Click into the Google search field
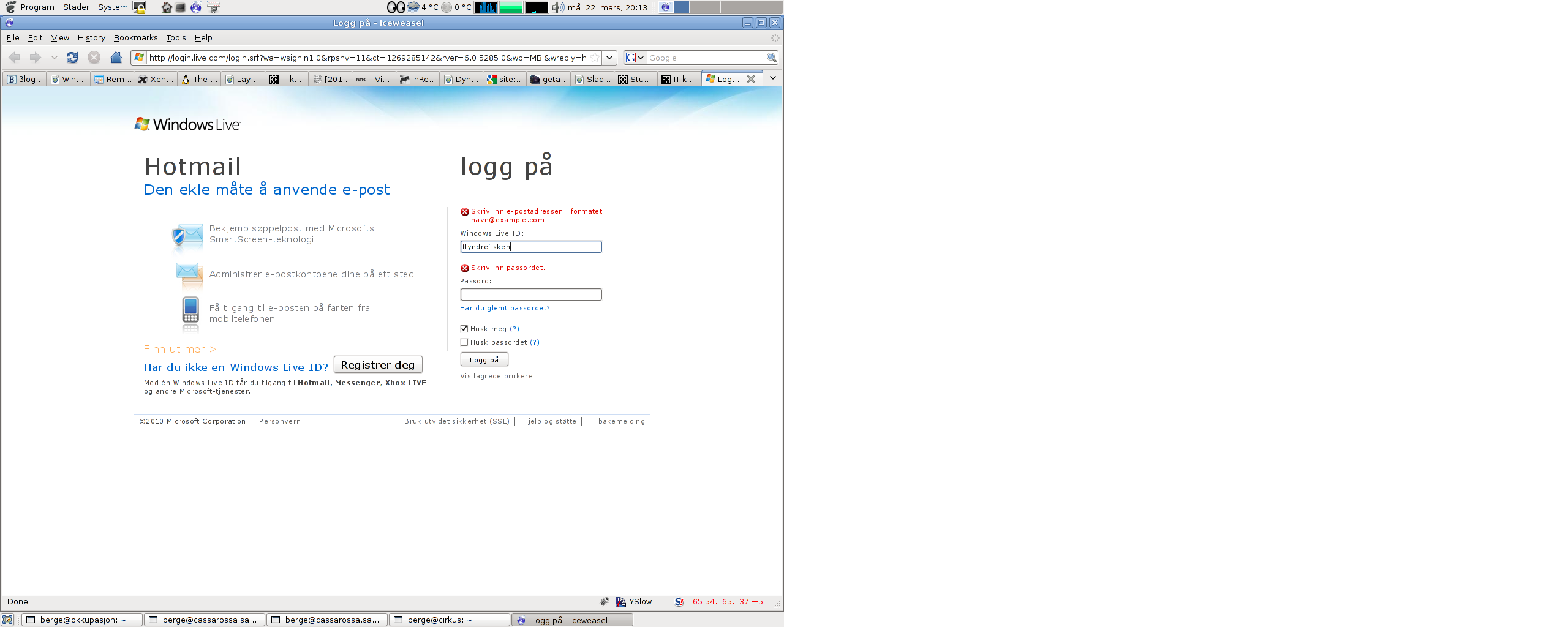 [x=706, y=58]
